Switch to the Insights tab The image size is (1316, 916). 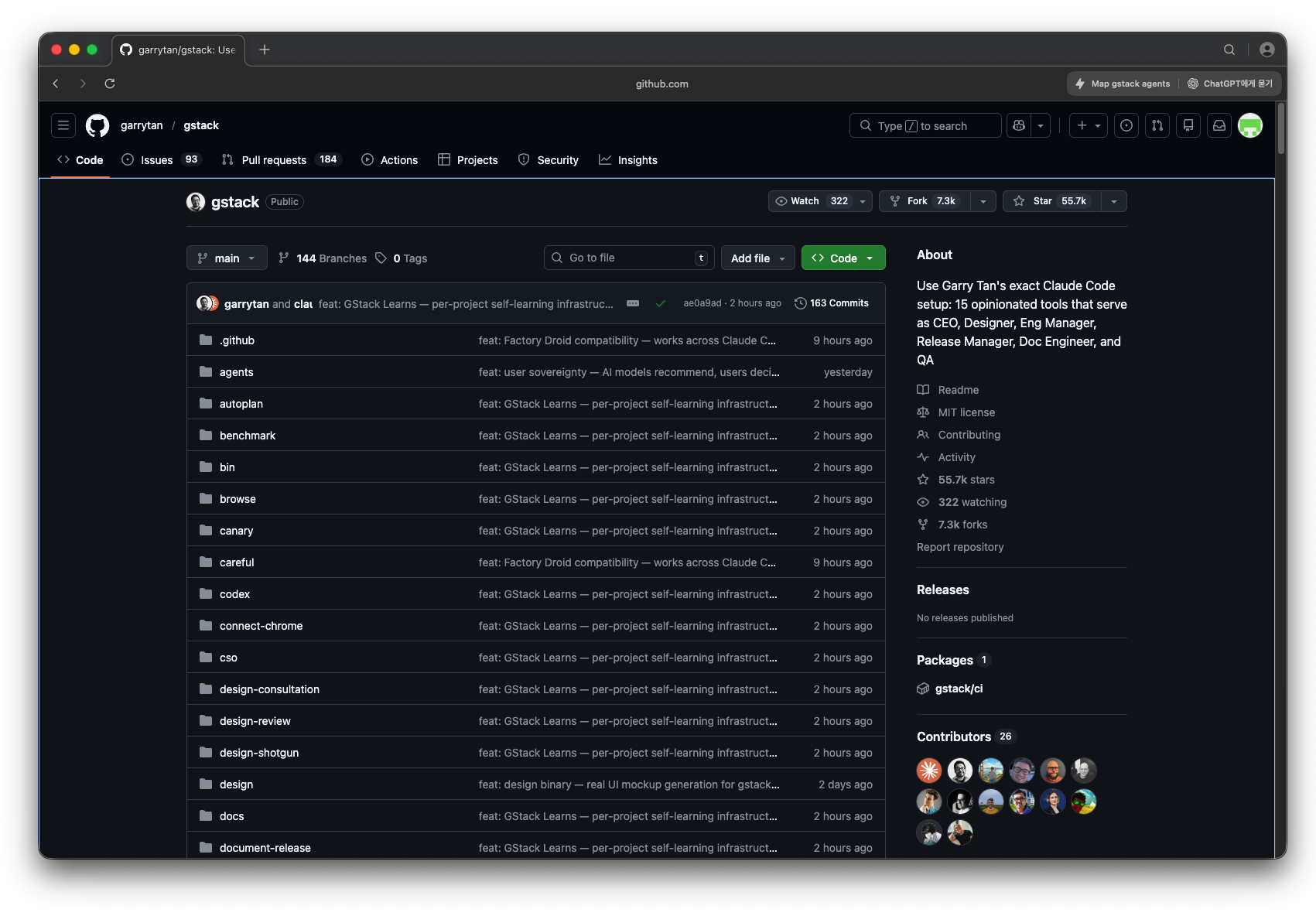coord(628,160)
